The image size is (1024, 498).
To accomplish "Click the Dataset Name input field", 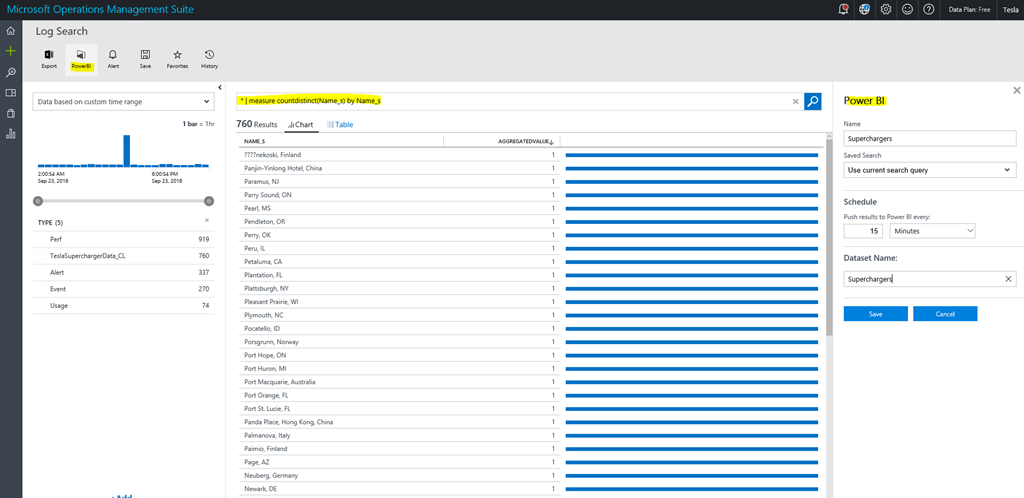I will click(x=920, y=279).
